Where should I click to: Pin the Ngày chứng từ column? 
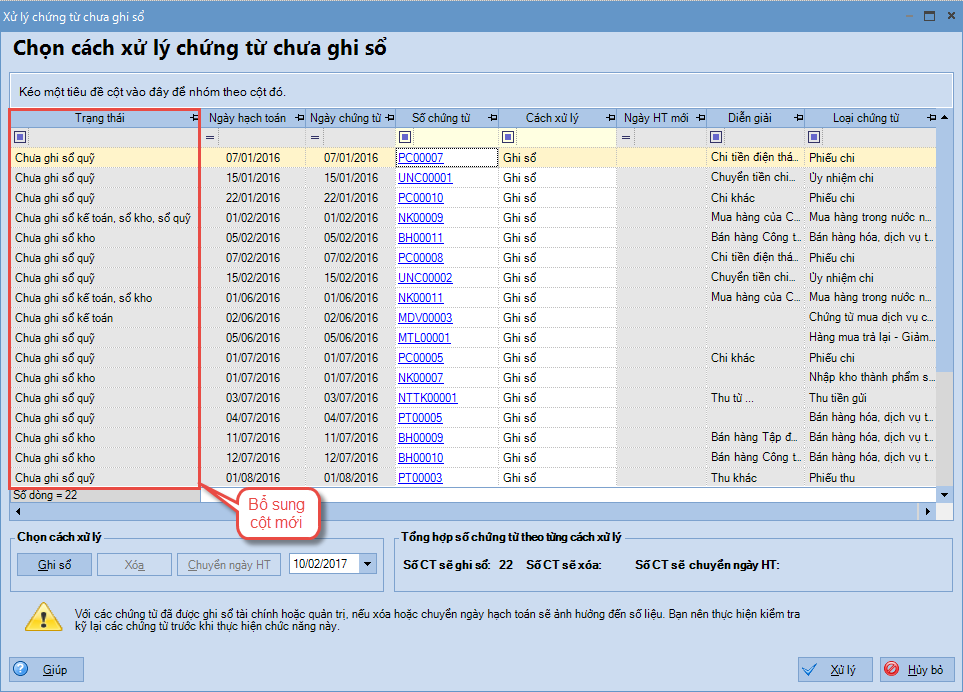pyautogui.click(x=389, y=118)
